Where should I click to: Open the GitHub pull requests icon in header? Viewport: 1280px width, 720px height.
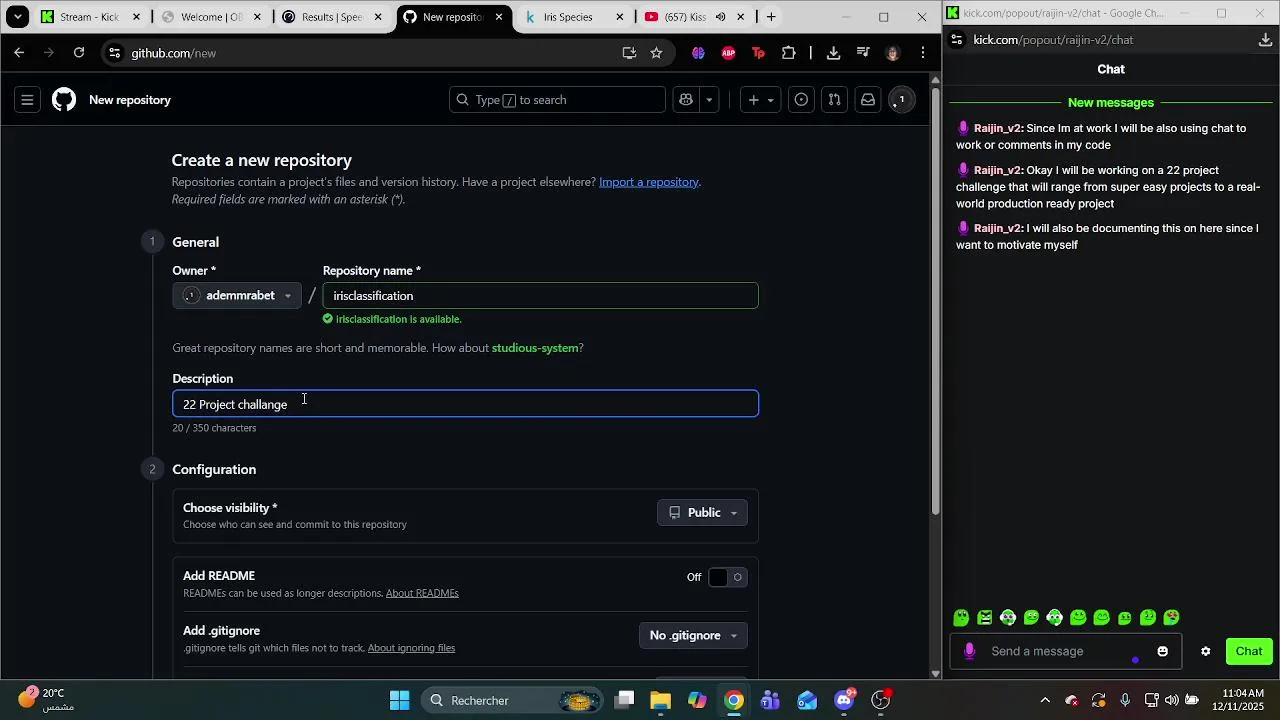click(x=834, y=100)
